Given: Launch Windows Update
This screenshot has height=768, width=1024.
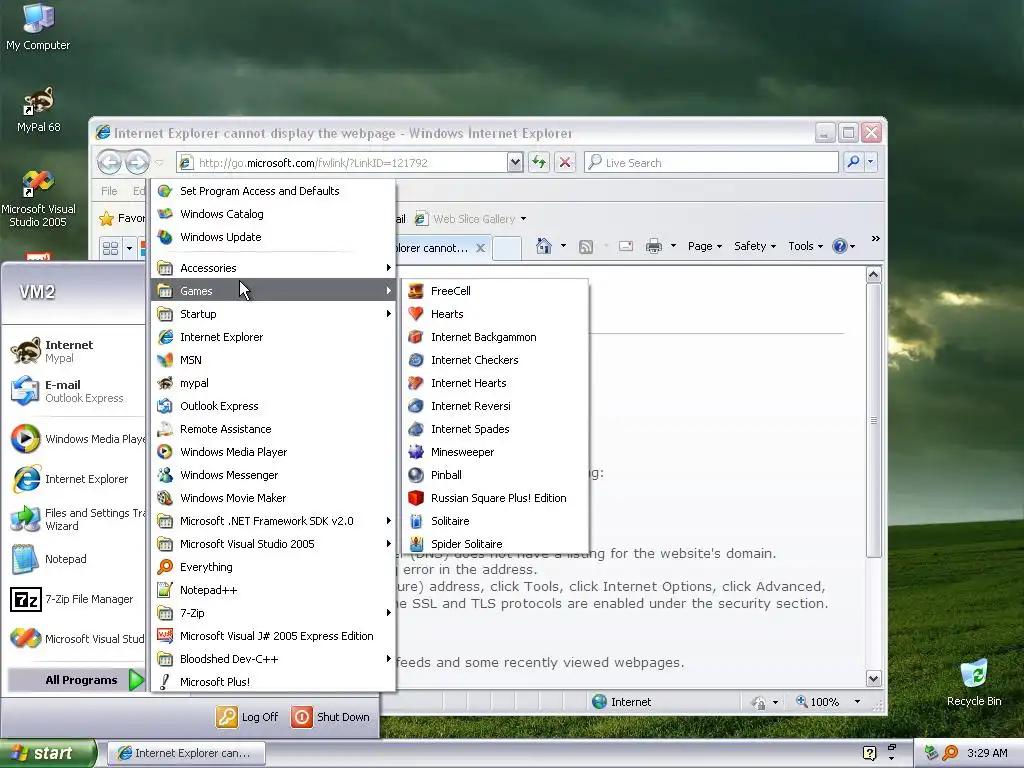Looking at the screenshot, I should [x=273, y=237].
